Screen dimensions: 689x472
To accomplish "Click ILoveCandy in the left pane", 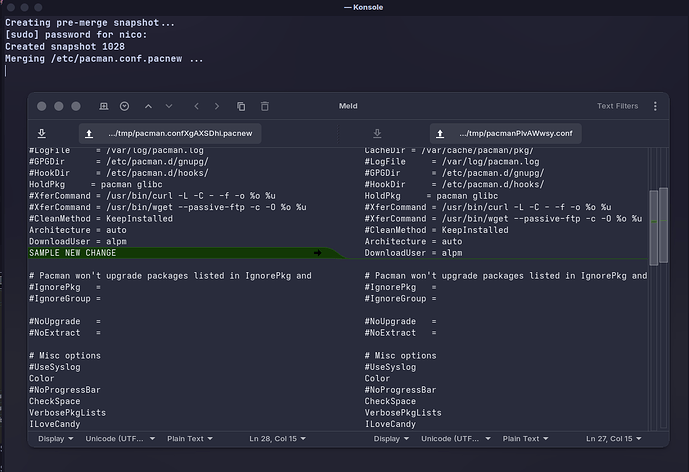I will point(54,424).
